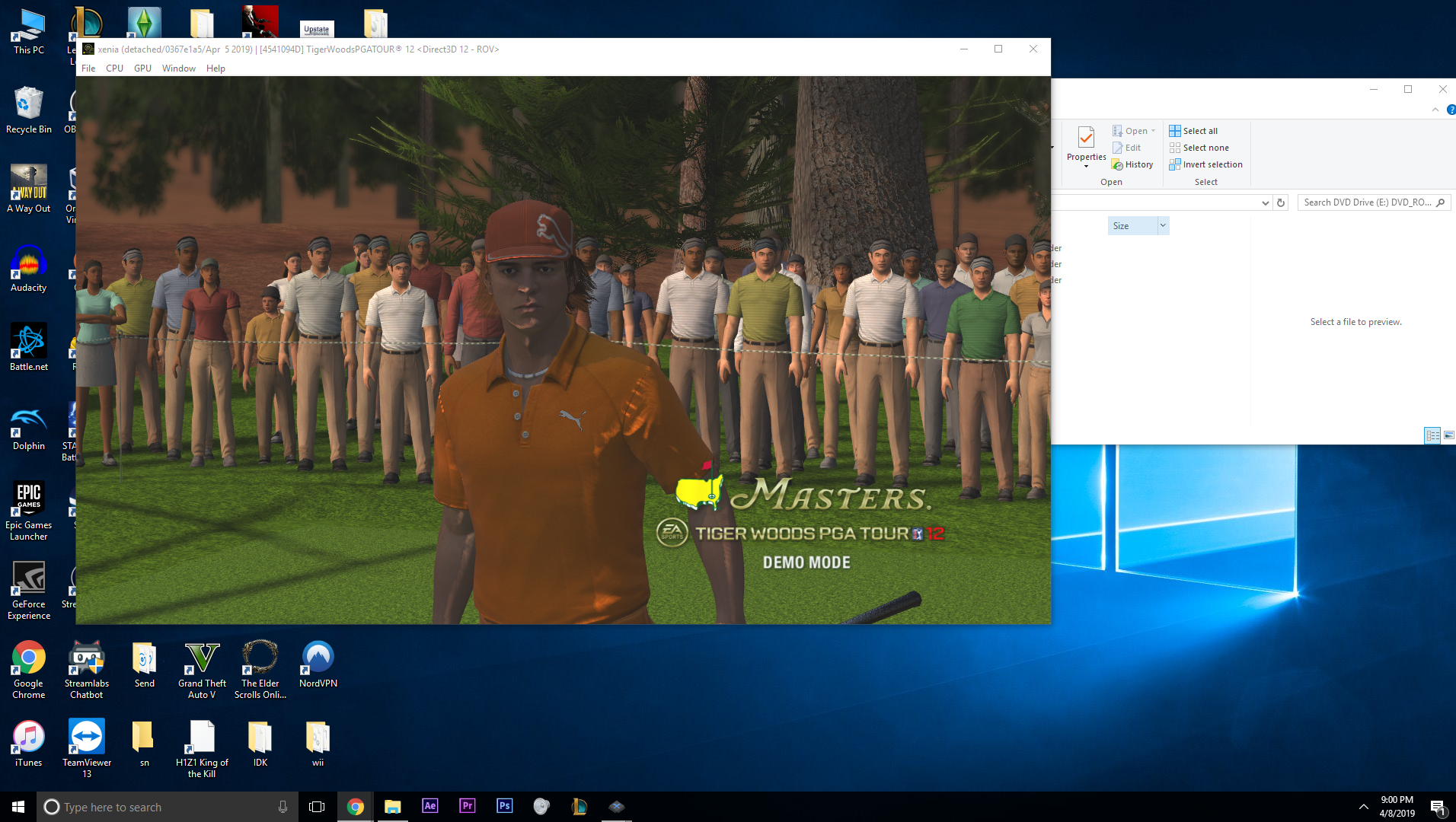Click the taskbar search box
The width and height of the screenshot is (1456, 822).
pyautogui.click(x=168, y=807)
